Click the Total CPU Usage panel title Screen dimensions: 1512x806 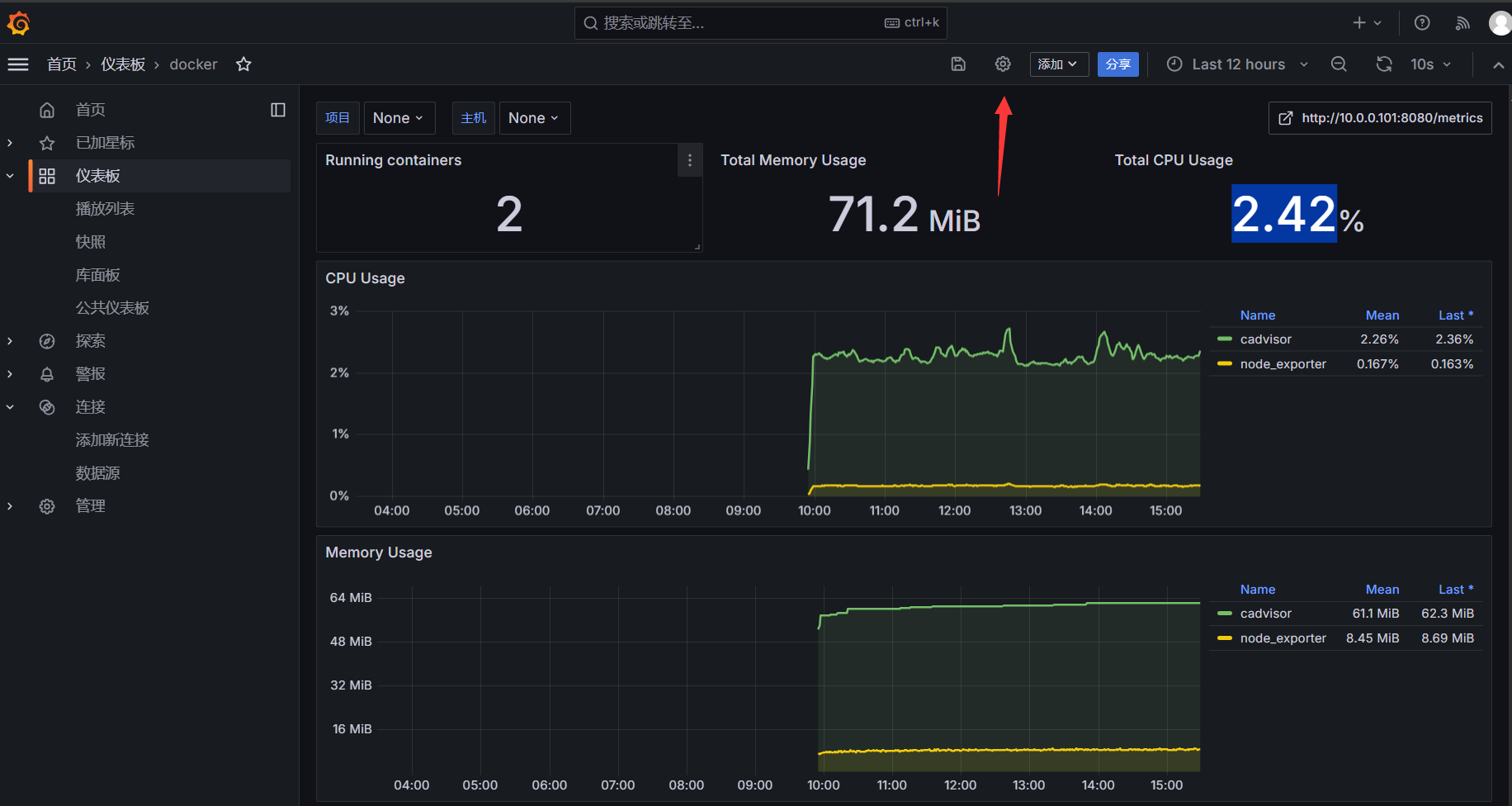[x=1174, y=160]
